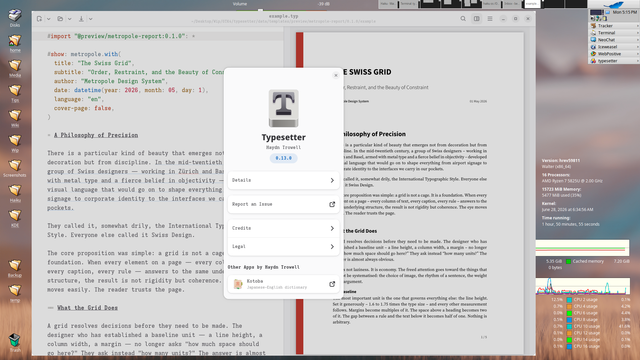This screenshot has height=360, width=640.
Task: Click the CPU usage history graph
Action: pyautogui.click(x=582, y=286)
